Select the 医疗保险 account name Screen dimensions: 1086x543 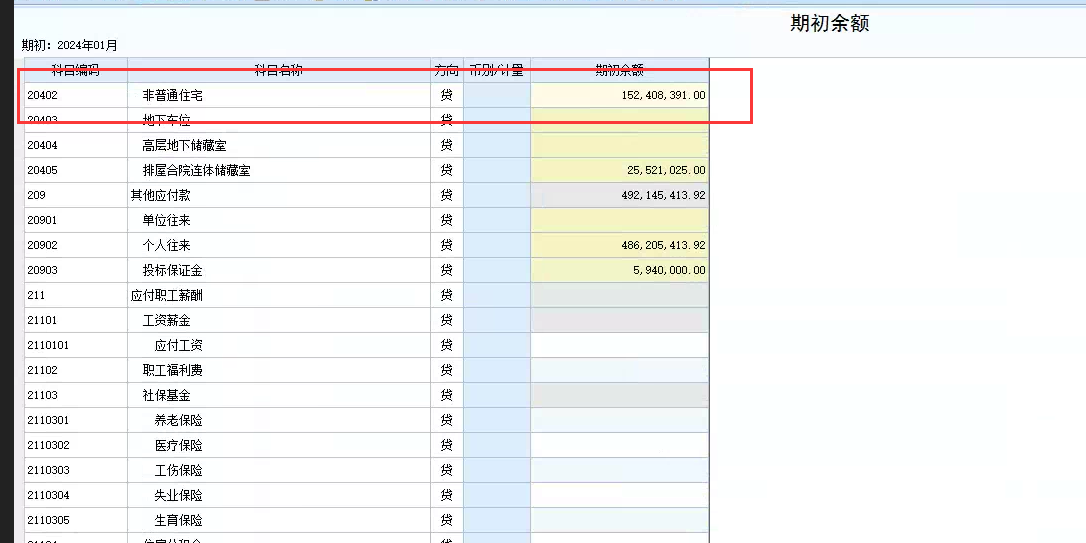(x=179, y=445)
